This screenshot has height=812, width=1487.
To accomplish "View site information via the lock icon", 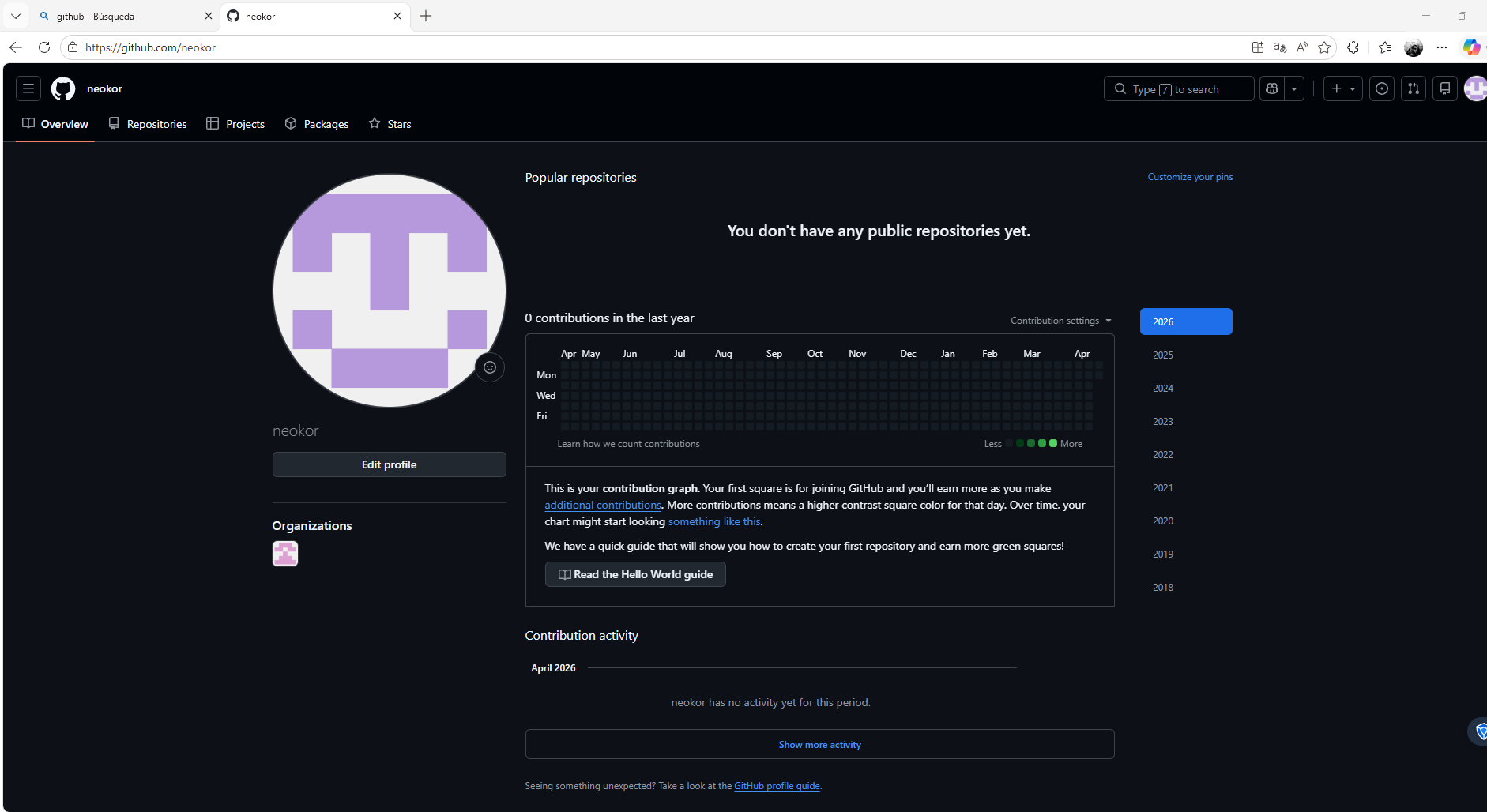I will click(73, 47).
